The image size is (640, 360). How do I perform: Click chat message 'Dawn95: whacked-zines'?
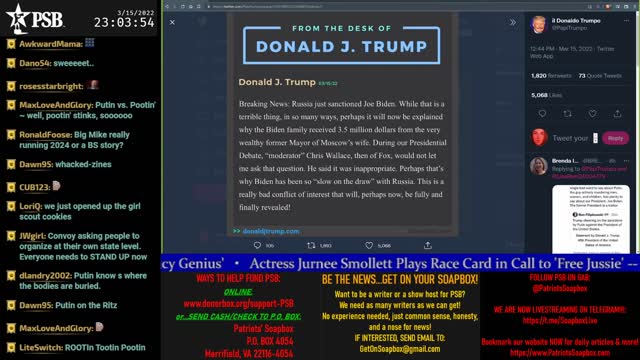[65, 164]
